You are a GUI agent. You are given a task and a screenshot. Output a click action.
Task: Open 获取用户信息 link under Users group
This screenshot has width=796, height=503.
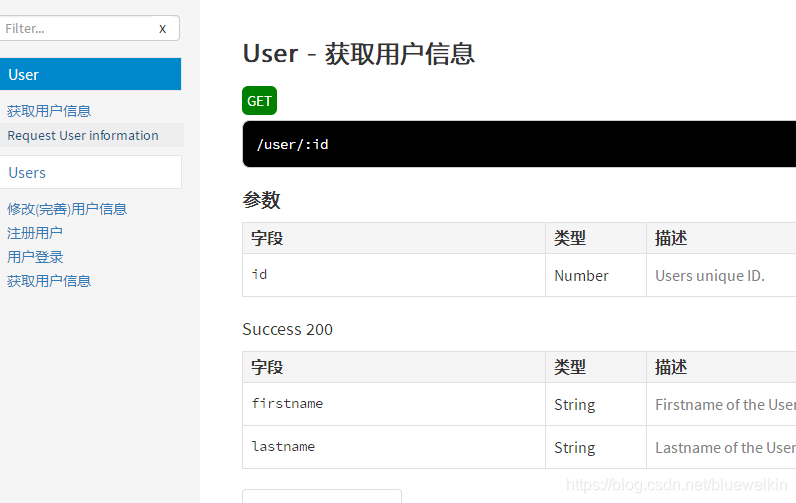click(49, 281)
